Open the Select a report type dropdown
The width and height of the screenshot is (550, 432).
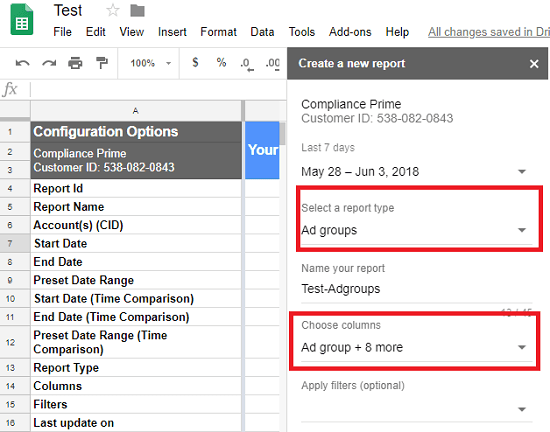tap(417, 230)
